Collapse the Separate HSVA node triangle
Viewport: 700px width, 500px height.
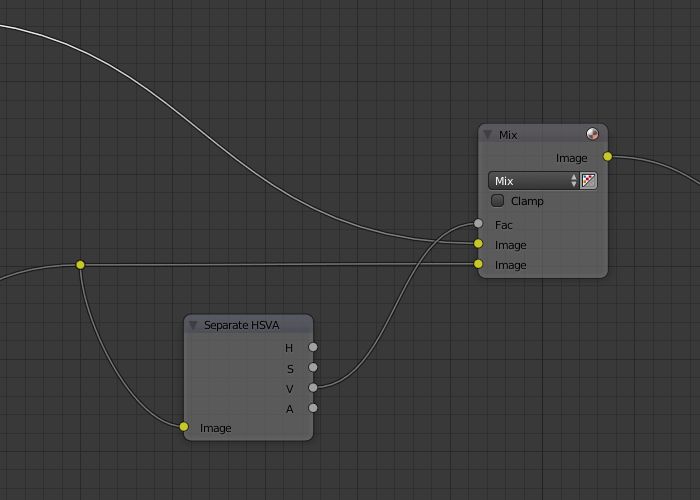coord(193,325)
